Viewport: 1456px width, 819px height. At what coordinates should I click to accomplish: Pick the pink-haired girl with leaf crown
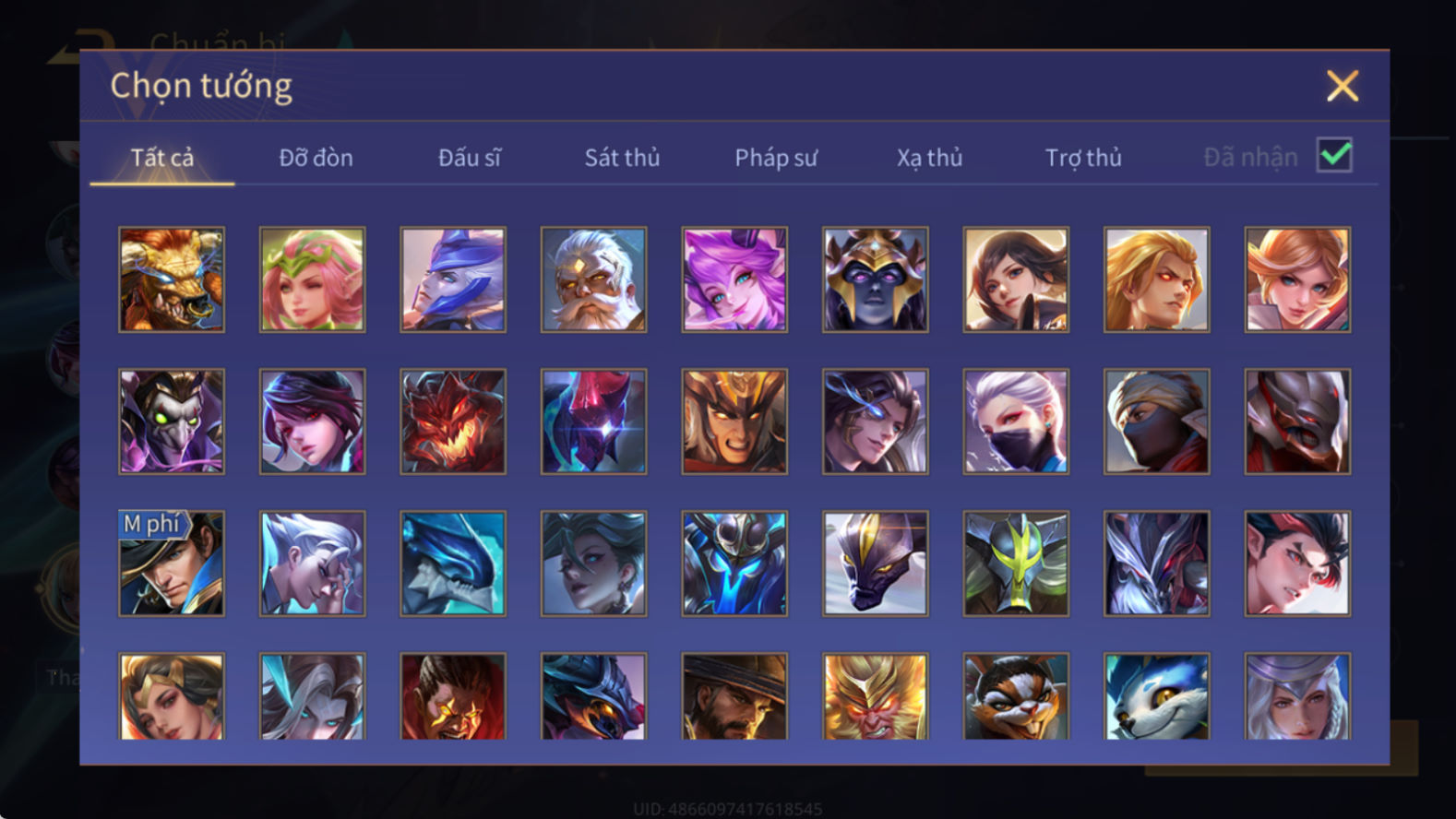click(312, 279)
